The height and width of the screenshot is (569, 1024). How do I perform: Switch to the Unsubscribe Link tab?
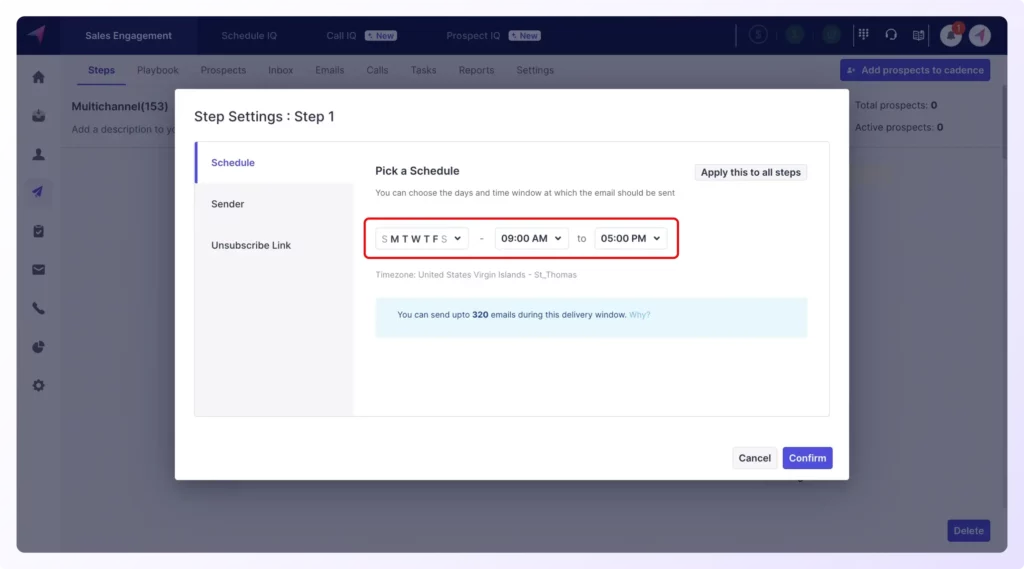click(251, 245)
